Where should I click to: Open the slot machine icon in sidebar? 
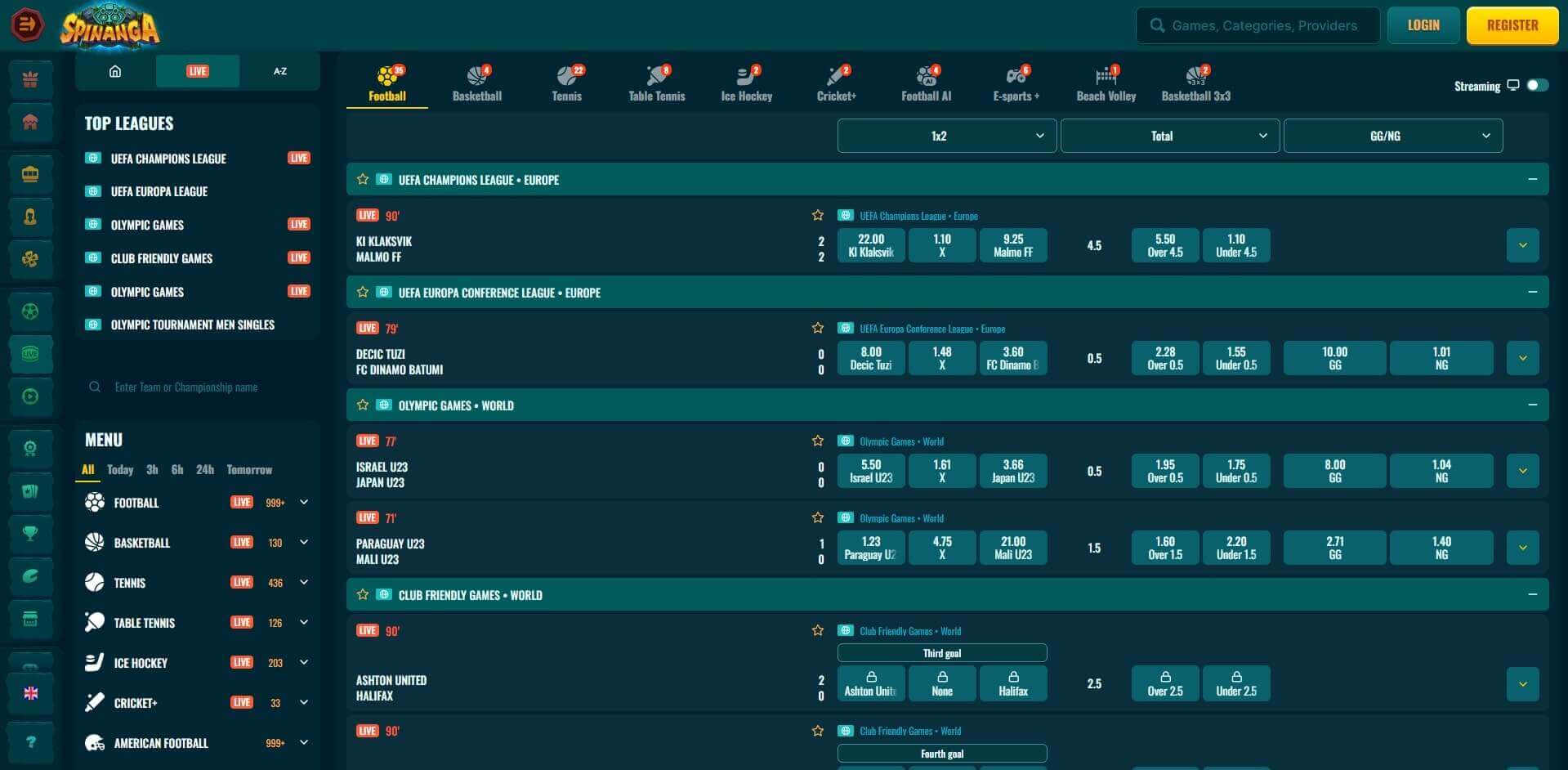pyautogui.click(x=30, y=174)
